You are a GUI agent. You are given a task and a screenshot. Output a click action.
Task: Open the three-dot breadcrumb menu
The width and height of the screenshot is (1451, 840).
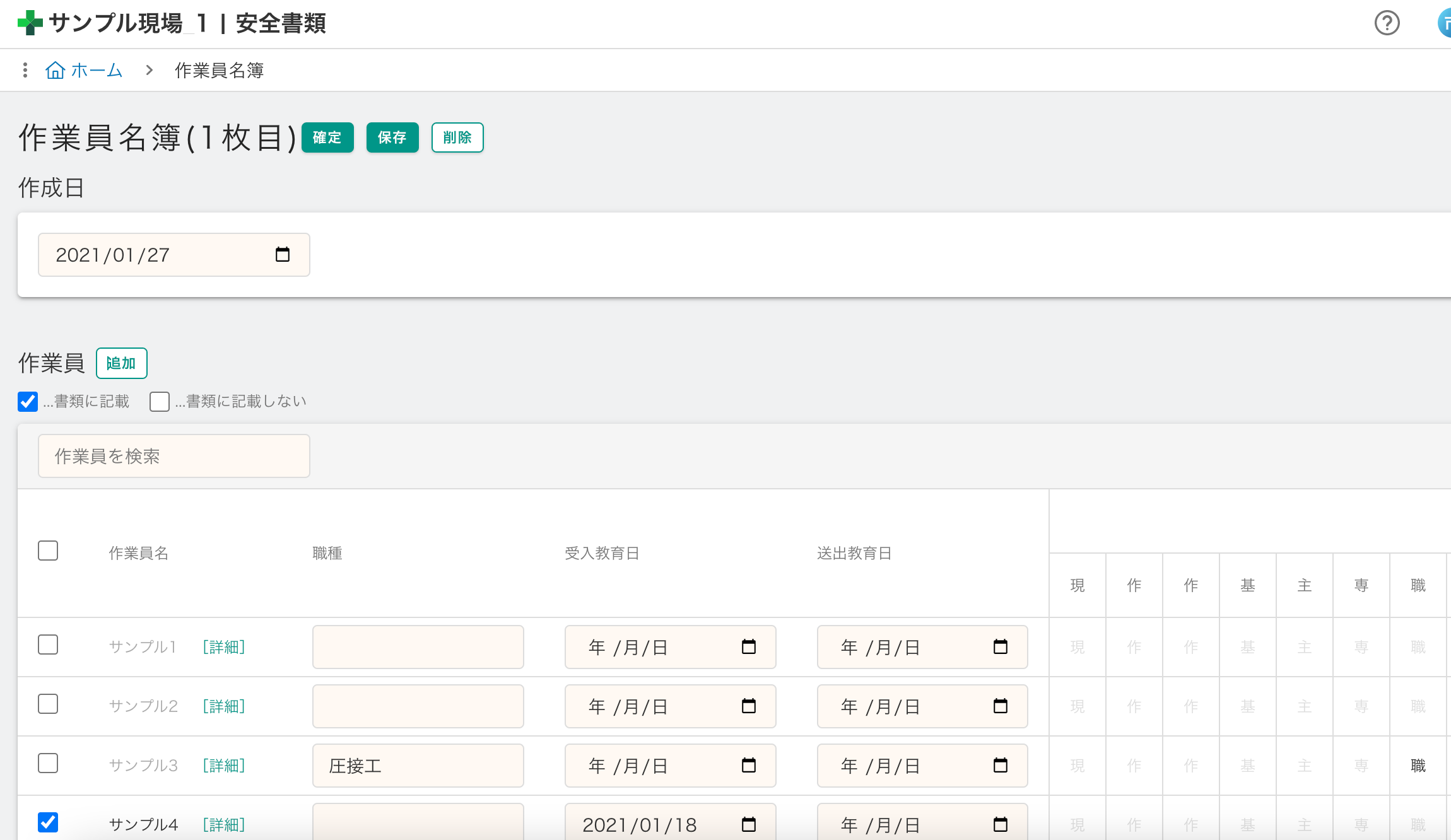(25, 70)
